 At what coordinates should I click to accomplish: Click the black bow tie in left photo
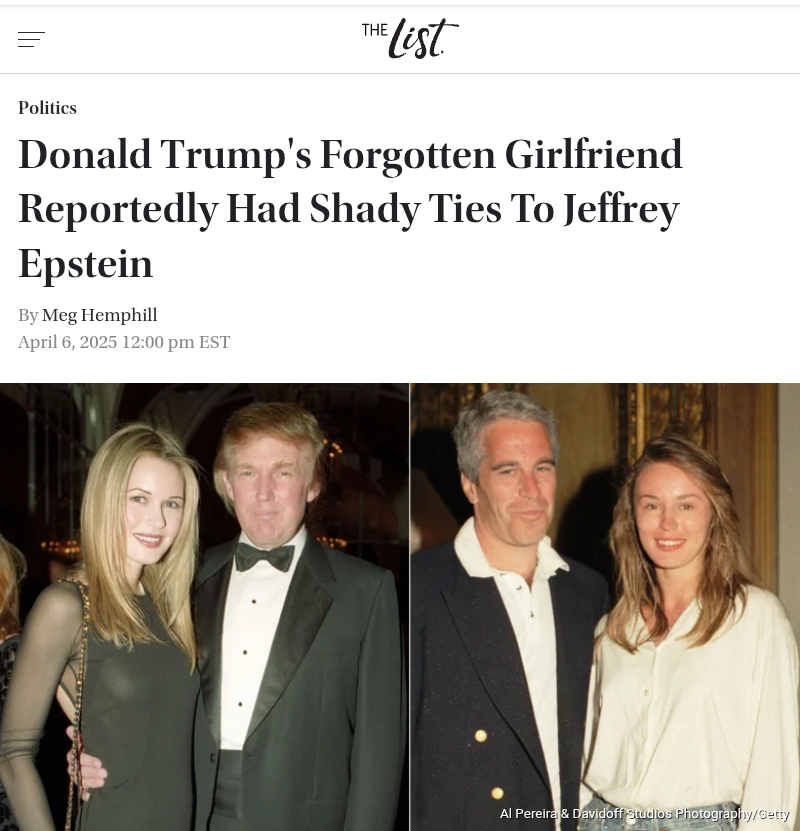tap(264, 556)
